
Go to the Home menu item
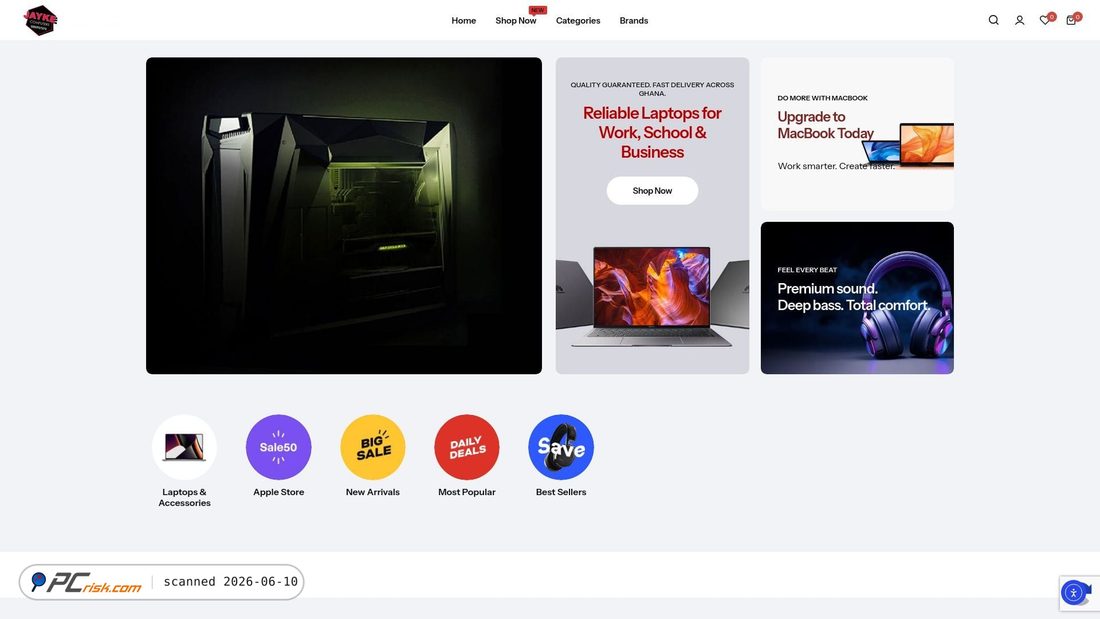pyautogui.click(x=464, y=20)
